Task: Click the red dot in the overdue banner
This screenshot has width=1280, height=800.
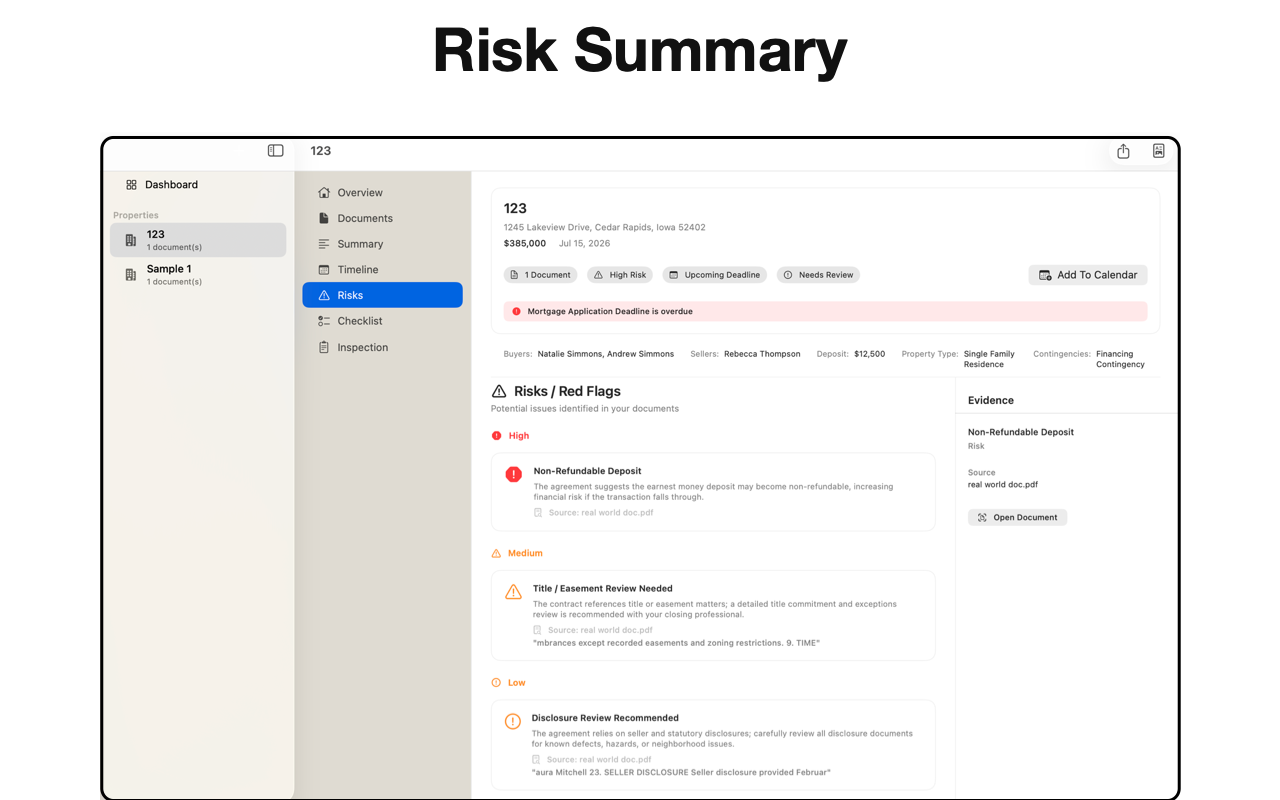Action: pos(517,312)
